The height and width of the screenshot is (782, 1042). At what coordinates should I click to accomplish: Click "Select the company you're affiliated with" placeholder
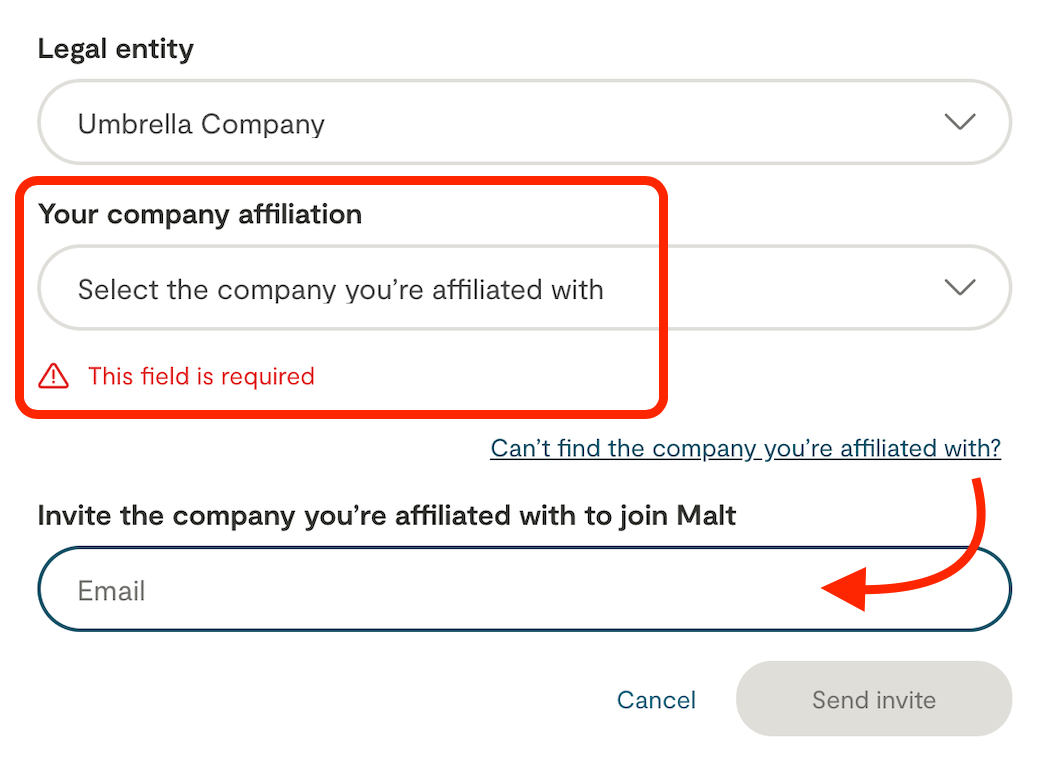tap(340, 290)
